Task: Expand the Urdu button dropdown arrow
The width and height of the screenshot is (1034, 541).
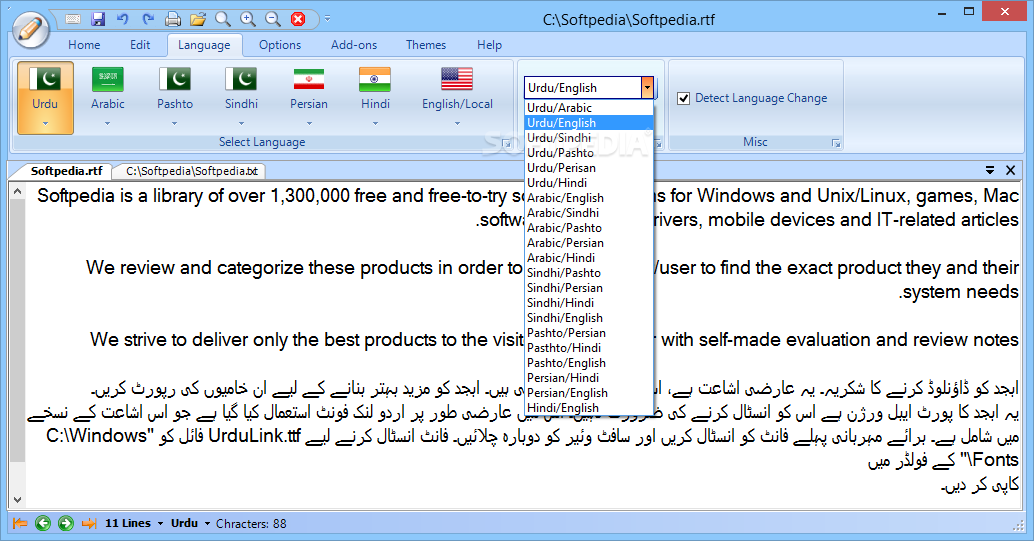Action: [45, 123]
